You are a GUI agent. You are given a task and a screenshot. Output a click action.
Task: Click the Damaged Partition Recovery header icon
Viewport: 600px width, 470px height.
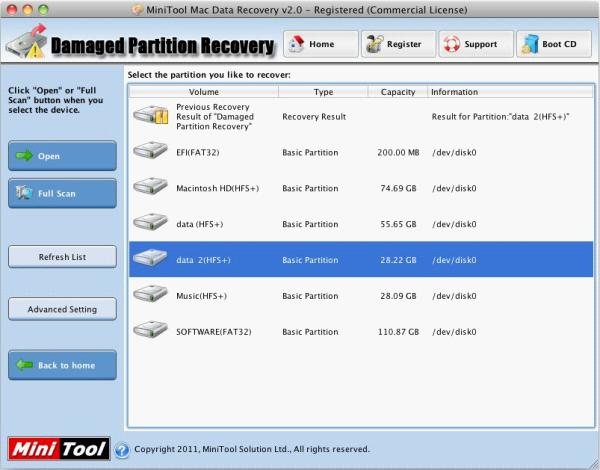(x=27, y=42)
